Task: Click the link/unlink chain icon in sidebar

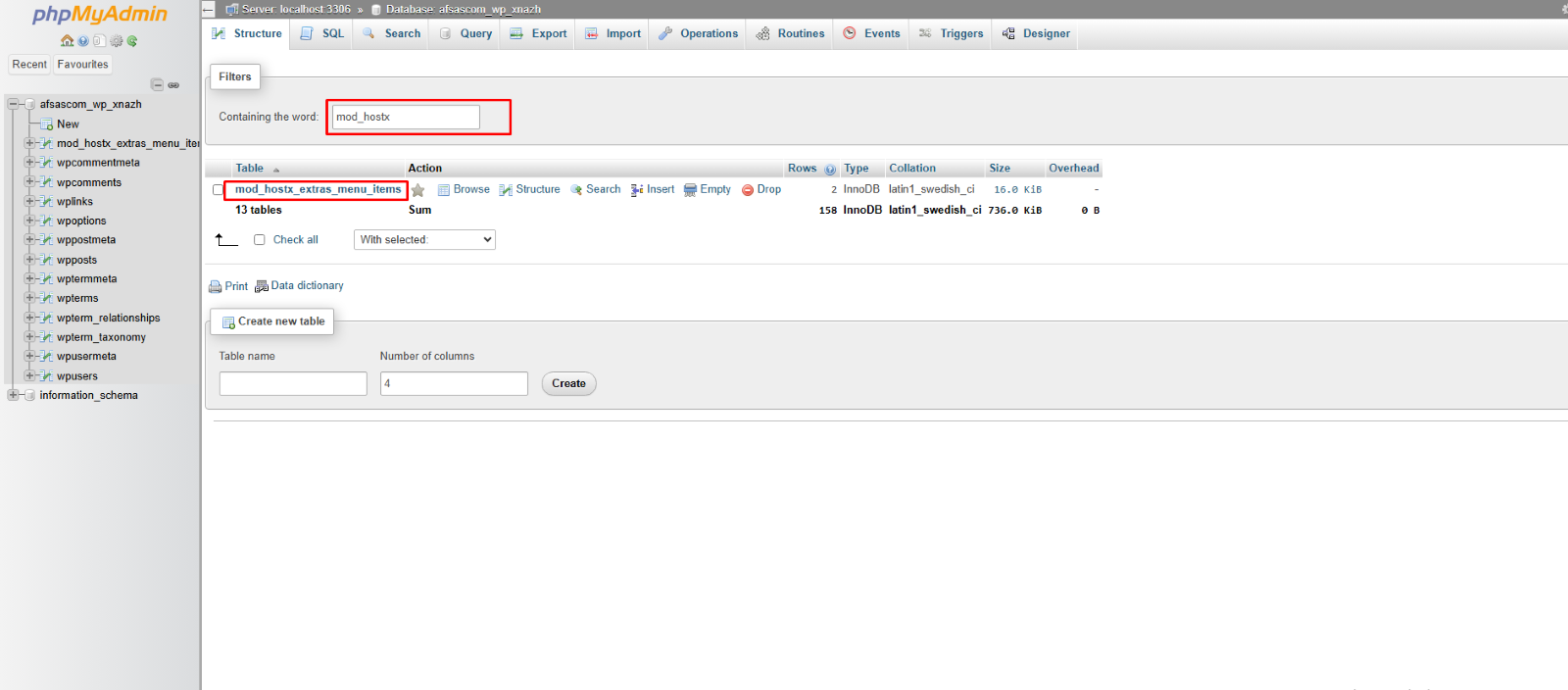Action: 173,85
